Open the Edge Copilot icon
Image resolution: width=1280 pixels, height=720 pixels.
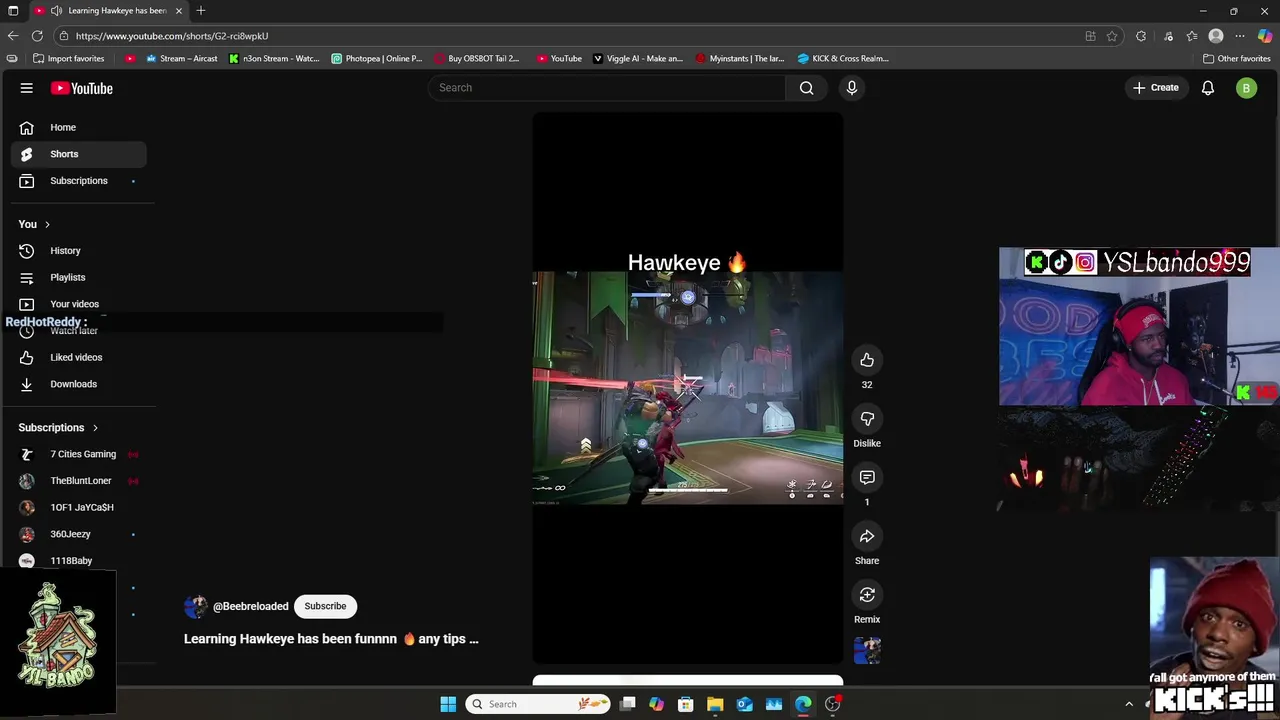click(x=1265, y=36)
